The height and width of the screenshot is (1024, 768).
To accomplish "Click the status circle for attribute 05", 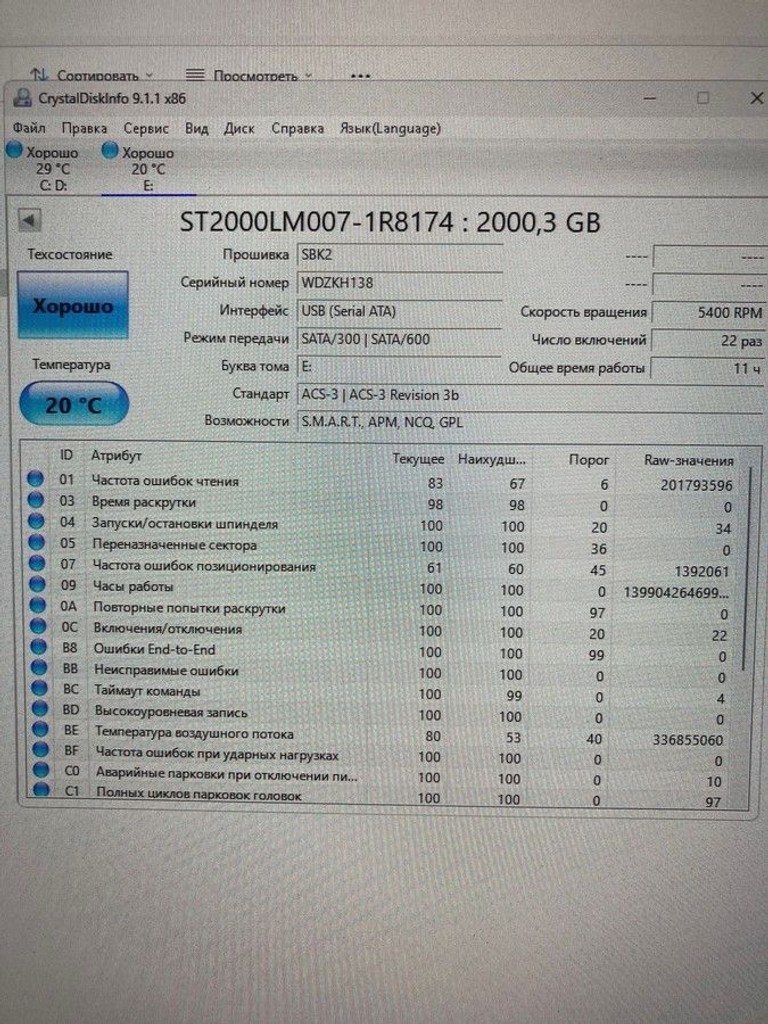I will coord(37,542).
